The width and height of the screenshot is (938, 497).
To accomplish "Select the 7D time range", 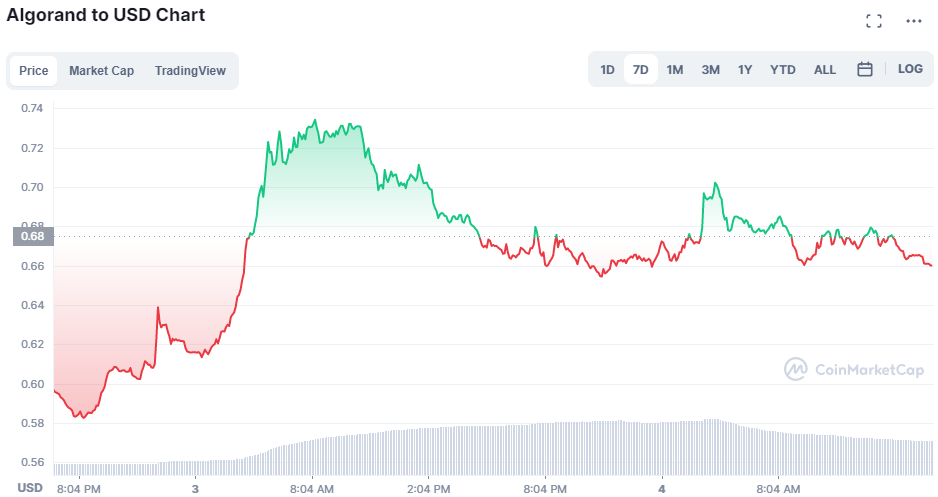I will (x=641, y=69).
